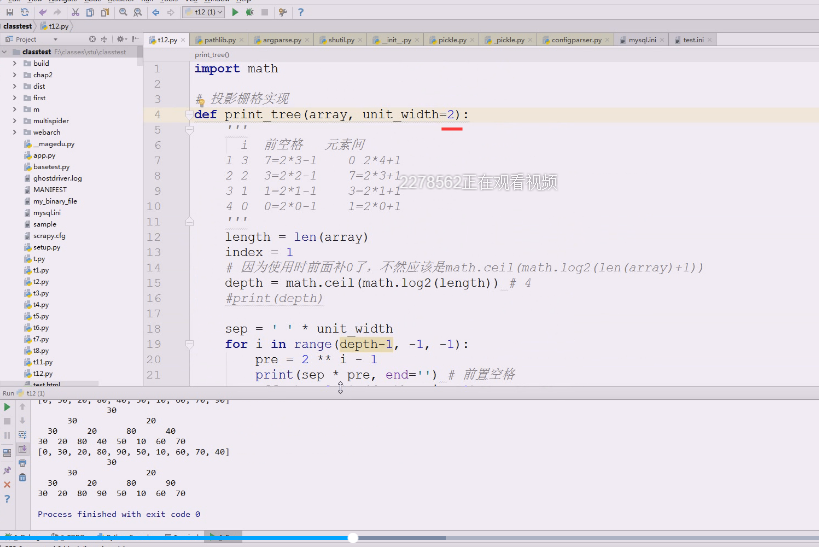The height and width of the screenshot is (547, 819).
Task: Click the t12.py breadcrumb
Action: pyautogui.click(x=55, y=26)
